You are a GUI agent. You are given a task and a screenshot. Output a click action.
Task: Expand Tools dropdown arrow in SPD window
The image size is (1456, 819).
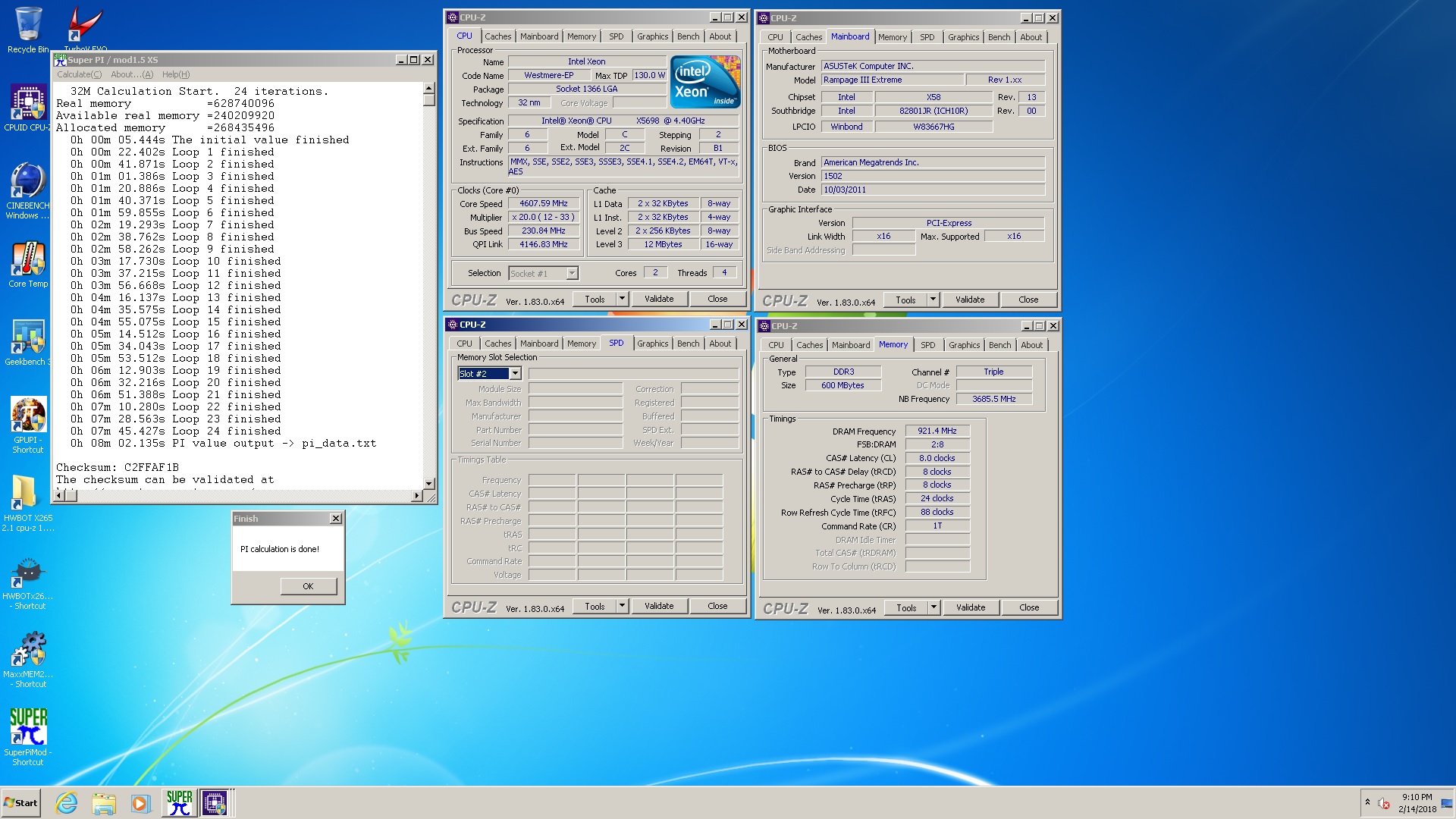pyautogui.click(x=622, y=606)
